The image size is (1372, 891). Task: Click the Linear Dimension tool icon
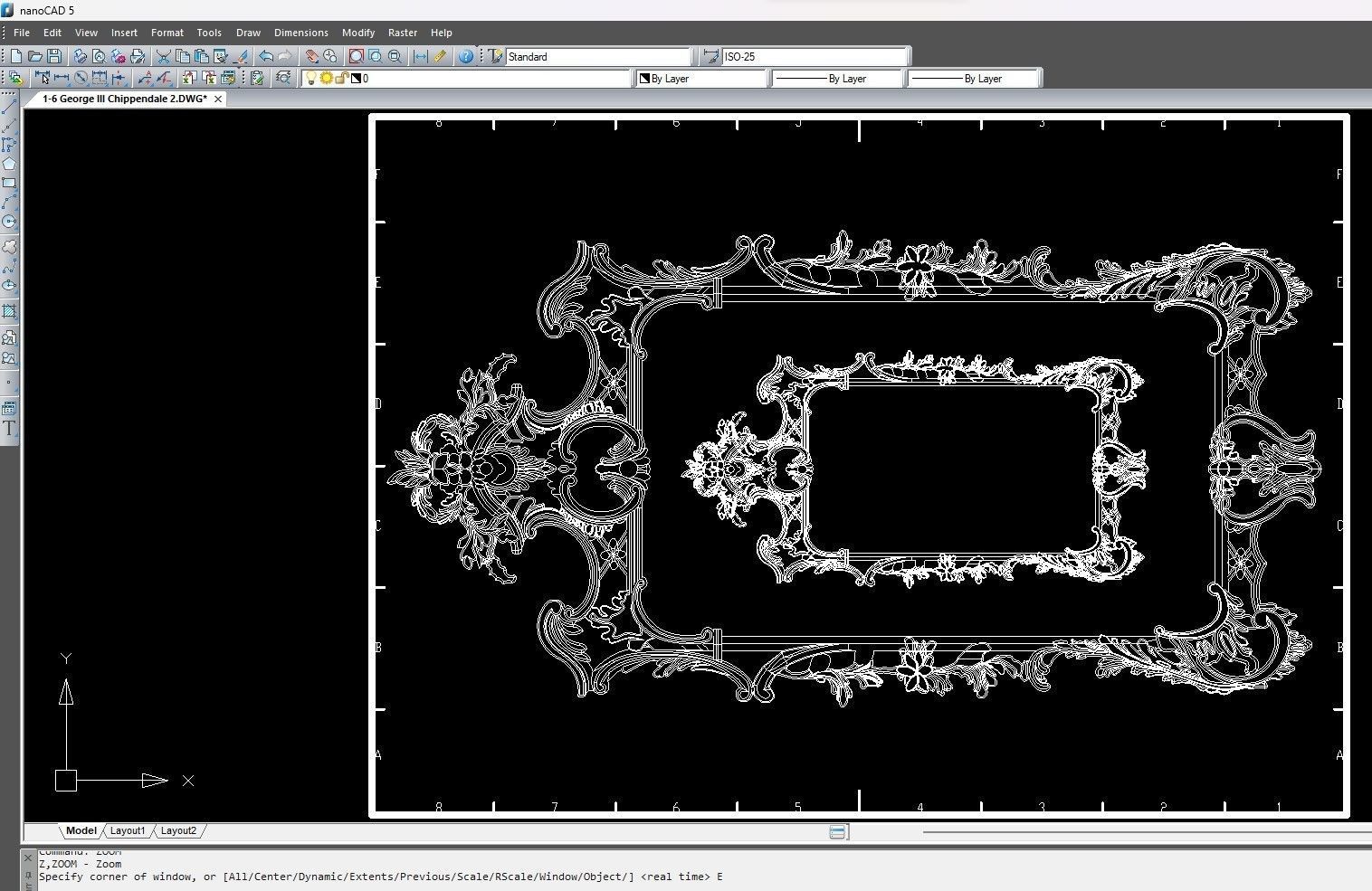coord(62,79)
